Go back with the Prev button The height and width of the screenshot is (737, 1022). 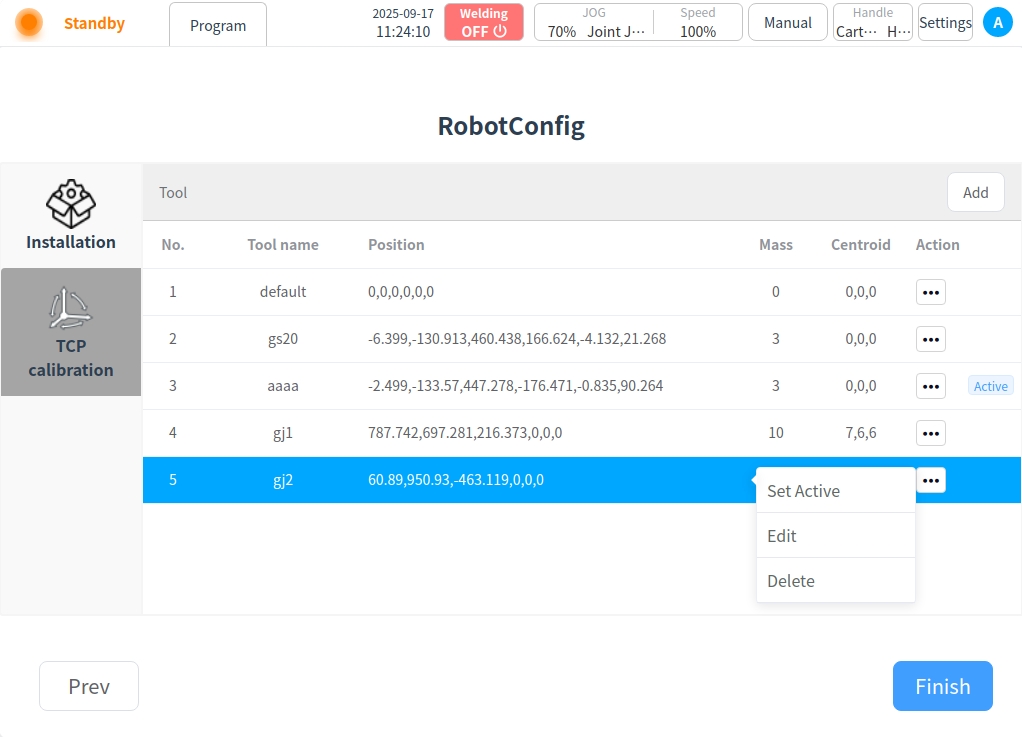tap(89, 686)
